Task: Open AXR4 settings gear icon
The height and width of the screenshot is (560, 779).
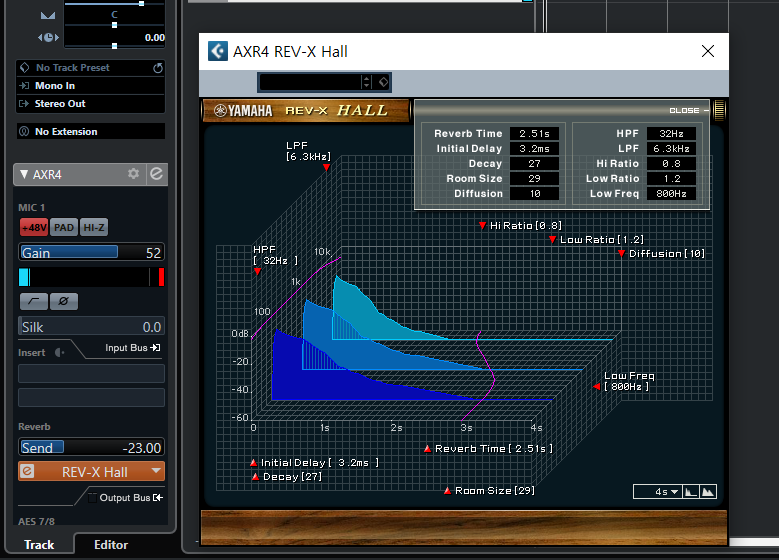Action: (133, 174)
